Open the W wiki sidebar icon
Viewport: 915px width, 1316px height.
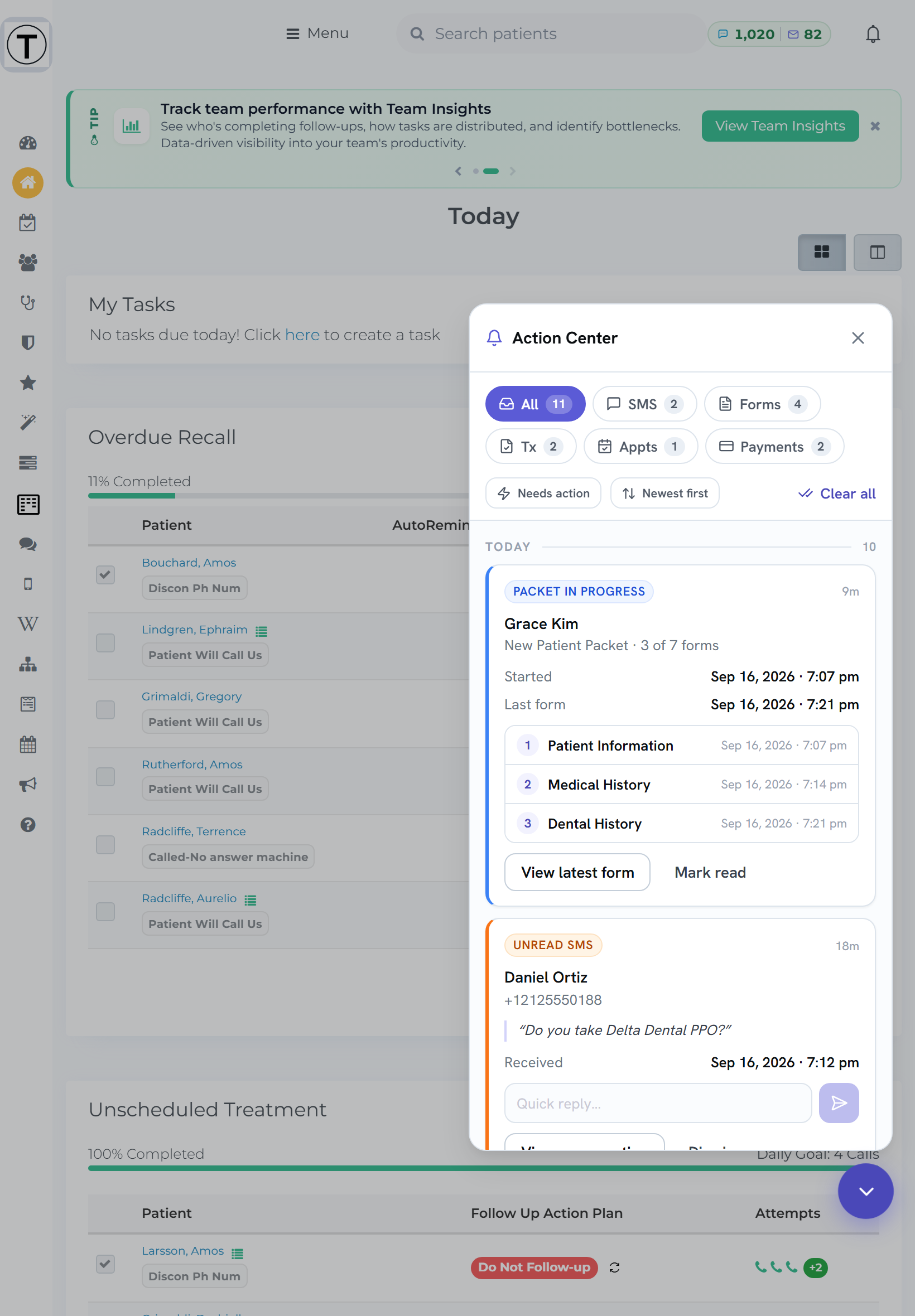27,624
